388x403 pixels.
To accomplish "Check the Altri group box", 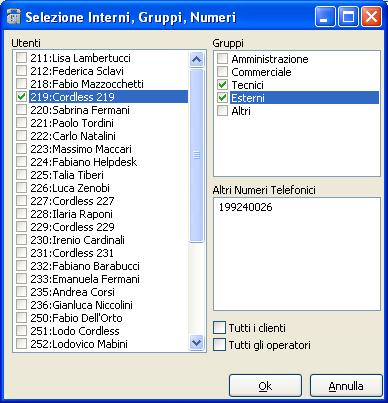I will pyautogui.click(x=222, y=111).
